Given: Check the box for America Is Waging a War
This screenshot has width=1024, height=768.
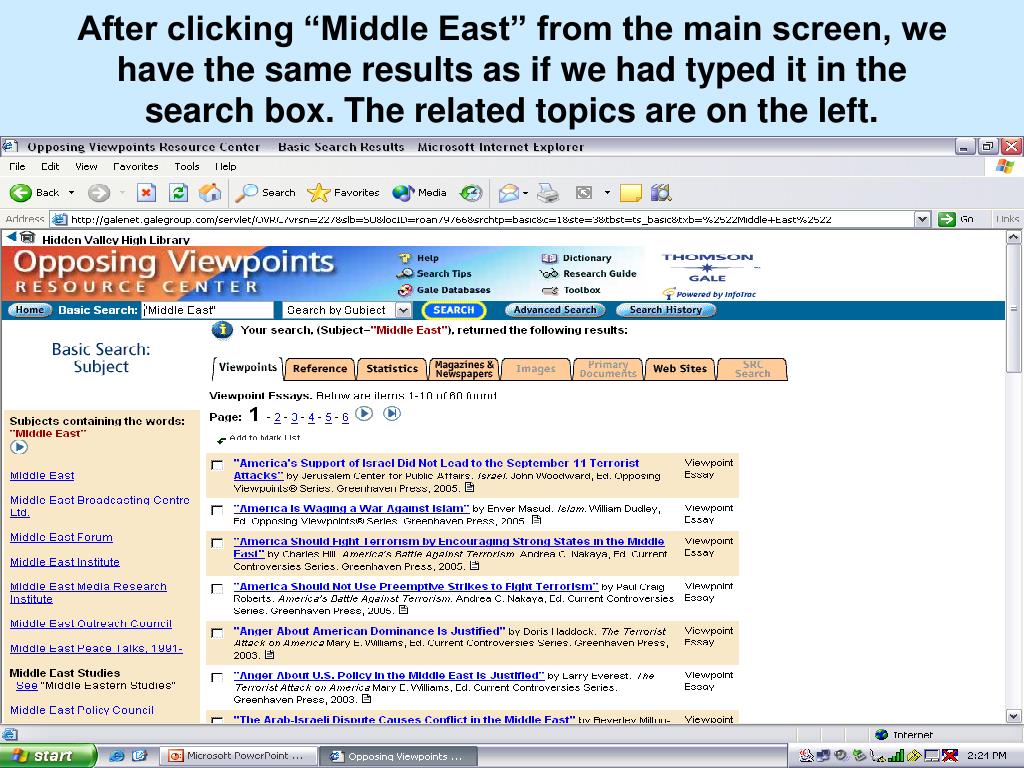Looking at the screenshot, I should coord(217,511).
